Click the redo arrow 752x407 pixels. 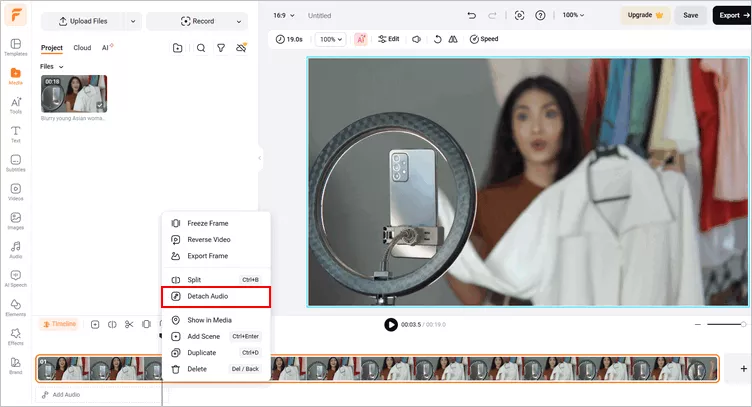tap(492, 15)
